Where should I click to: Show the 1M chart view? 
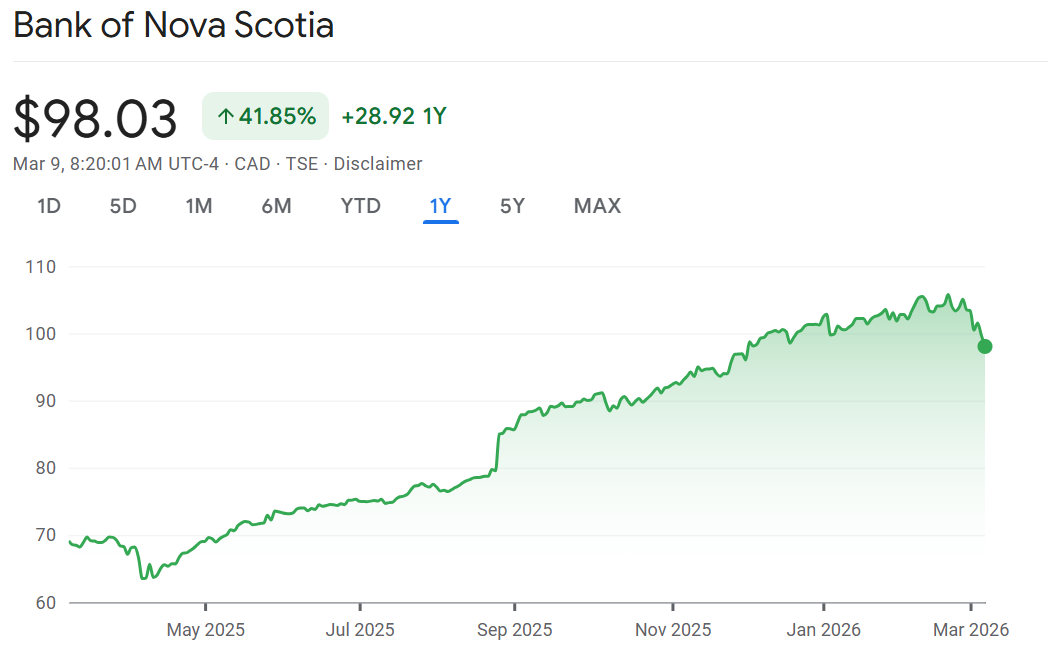(x=199, y=206)
